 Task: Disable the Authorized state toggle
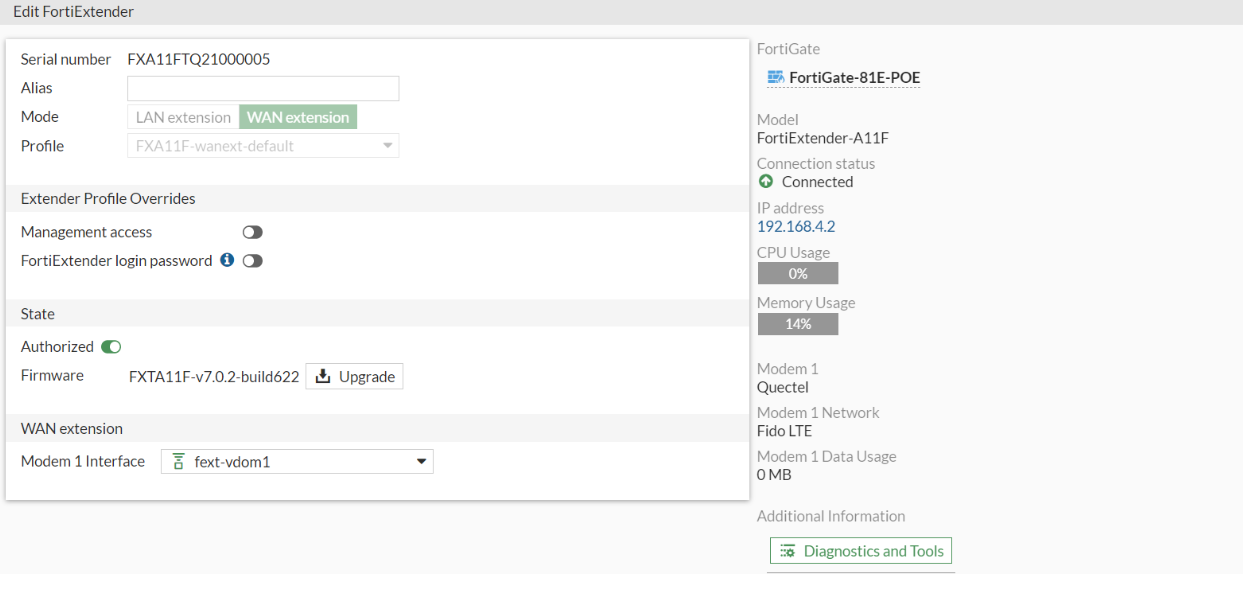[110, 346]
